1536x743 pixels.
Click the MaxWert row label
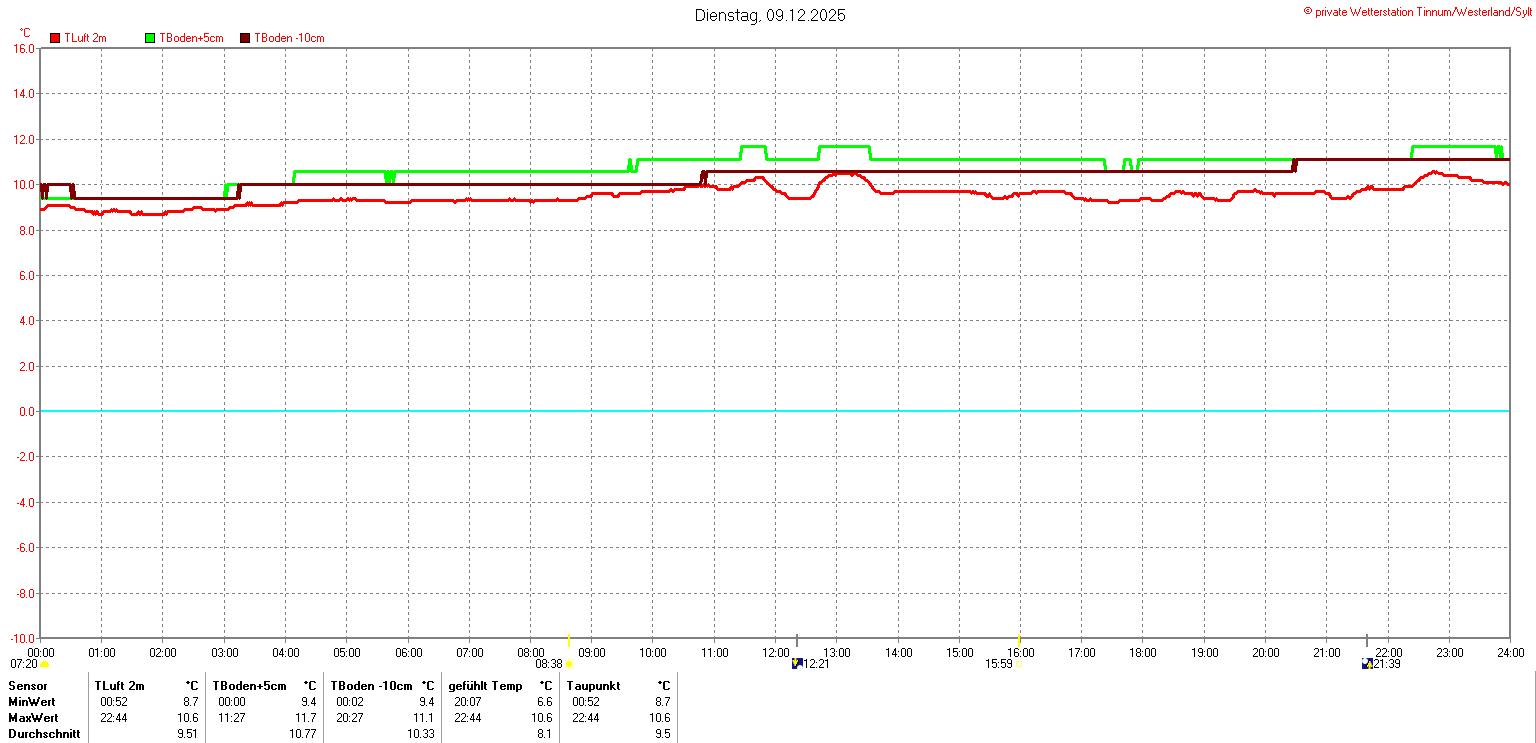pos(33,718)
